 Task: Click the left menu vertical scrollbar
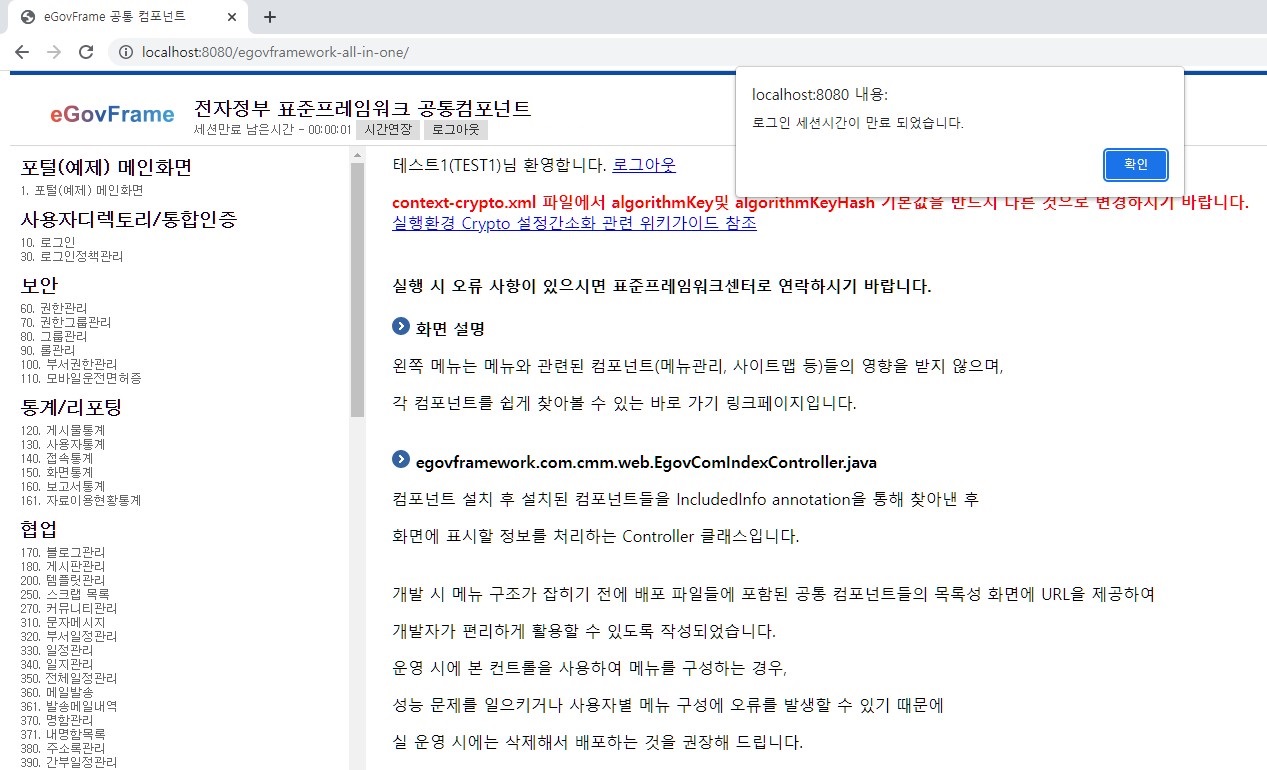click(357, 290)
